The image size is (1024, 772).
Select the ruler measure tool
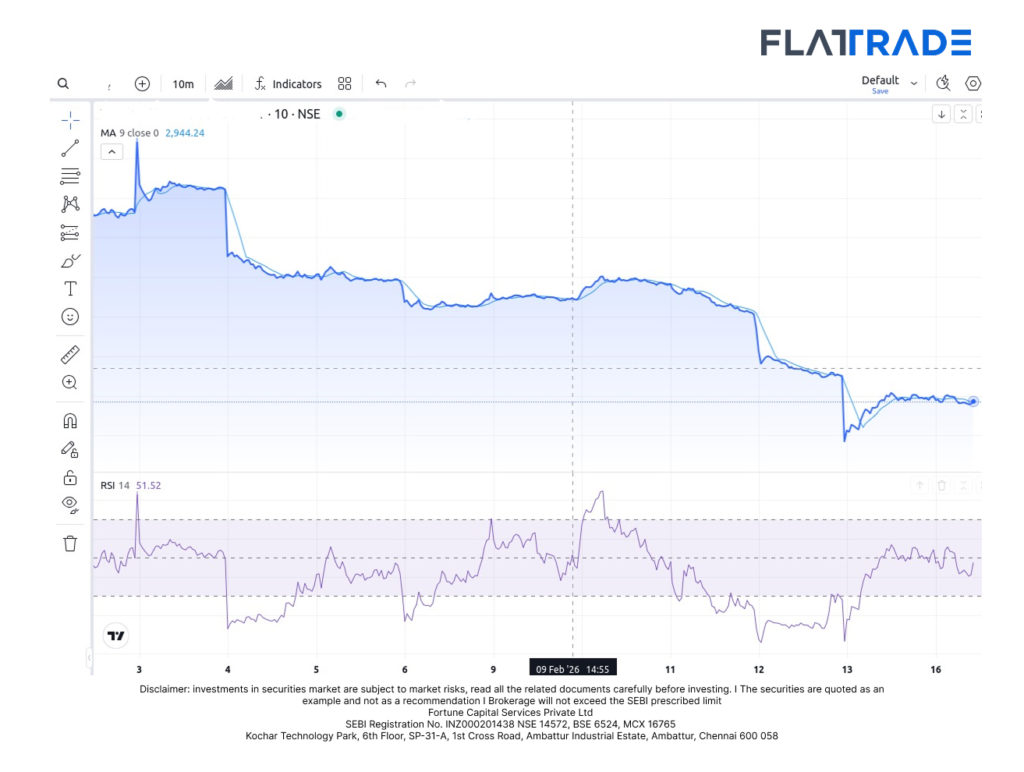(70, 355)
